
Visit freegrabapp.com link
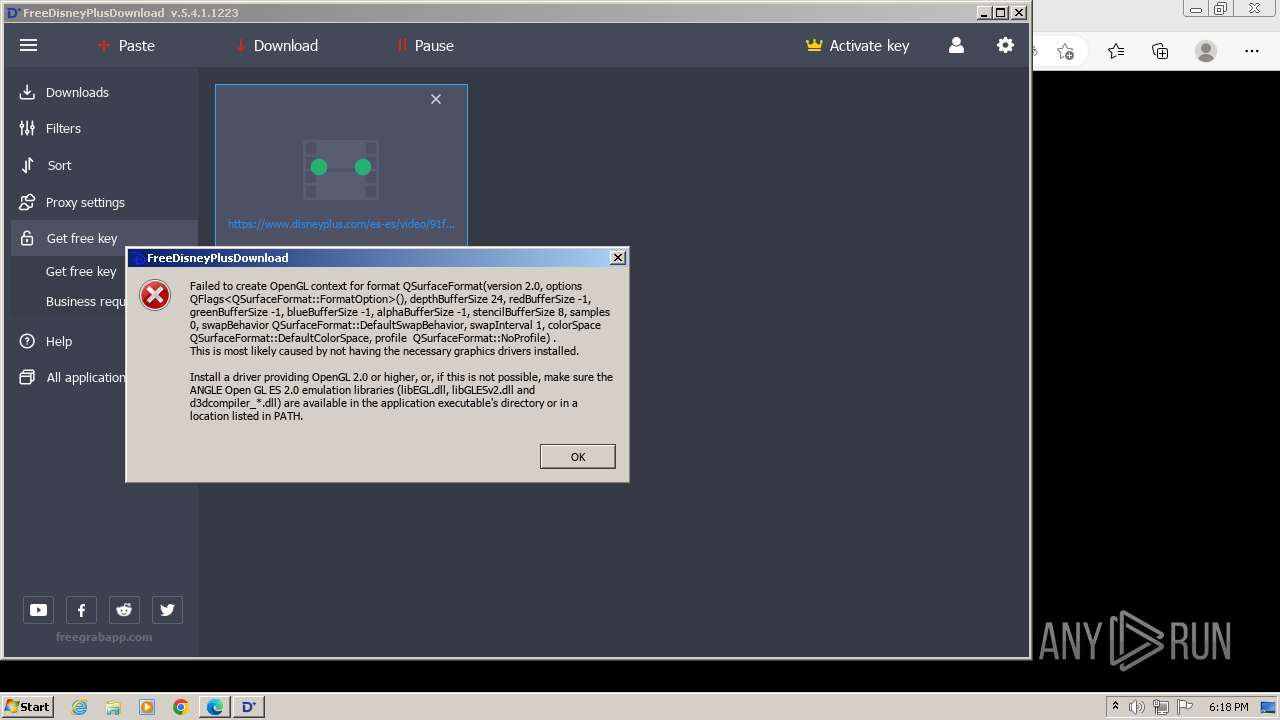[104, 637]
